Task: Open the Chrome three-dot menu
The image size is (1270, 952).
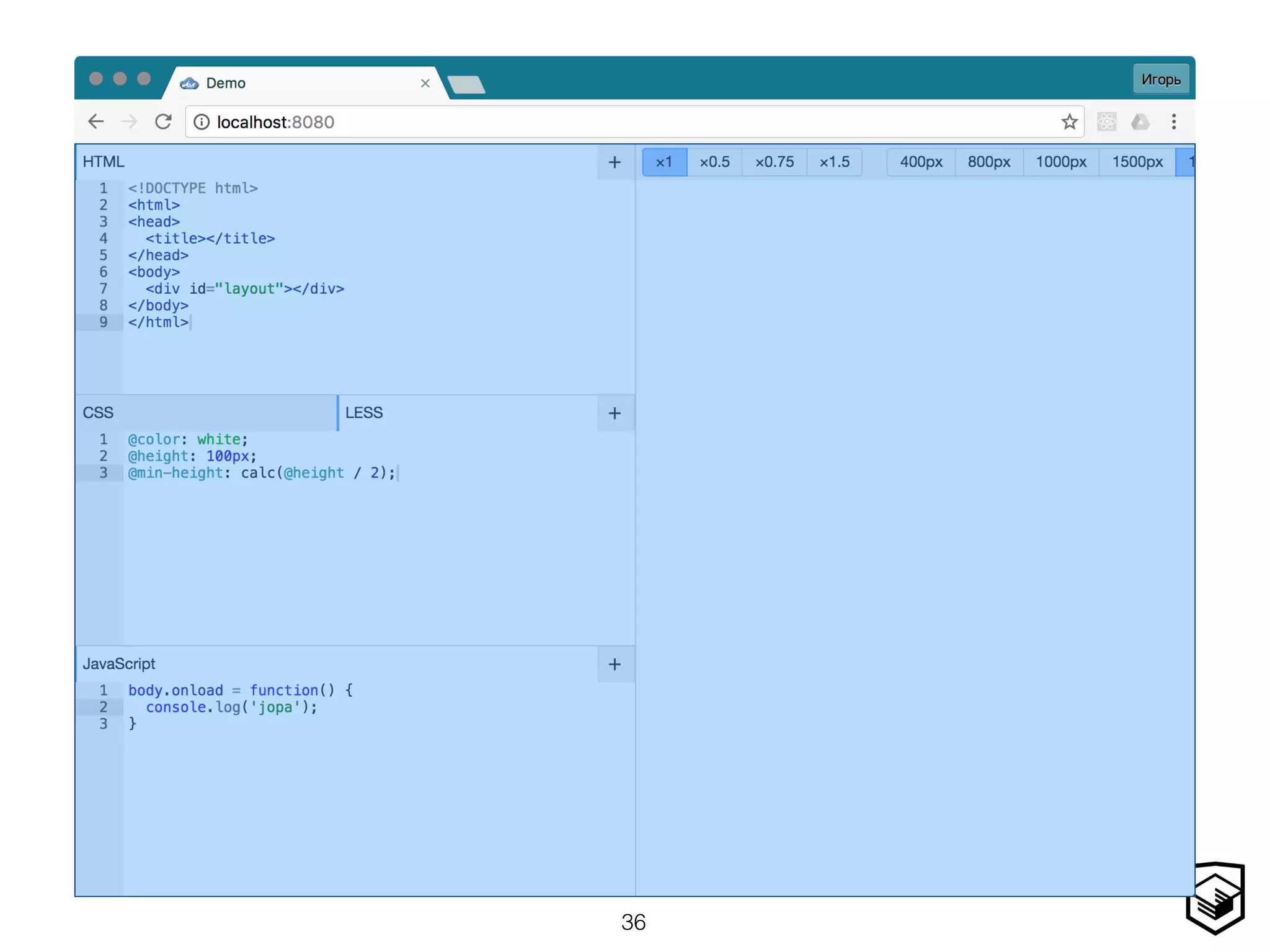Action: (1173, 121)
